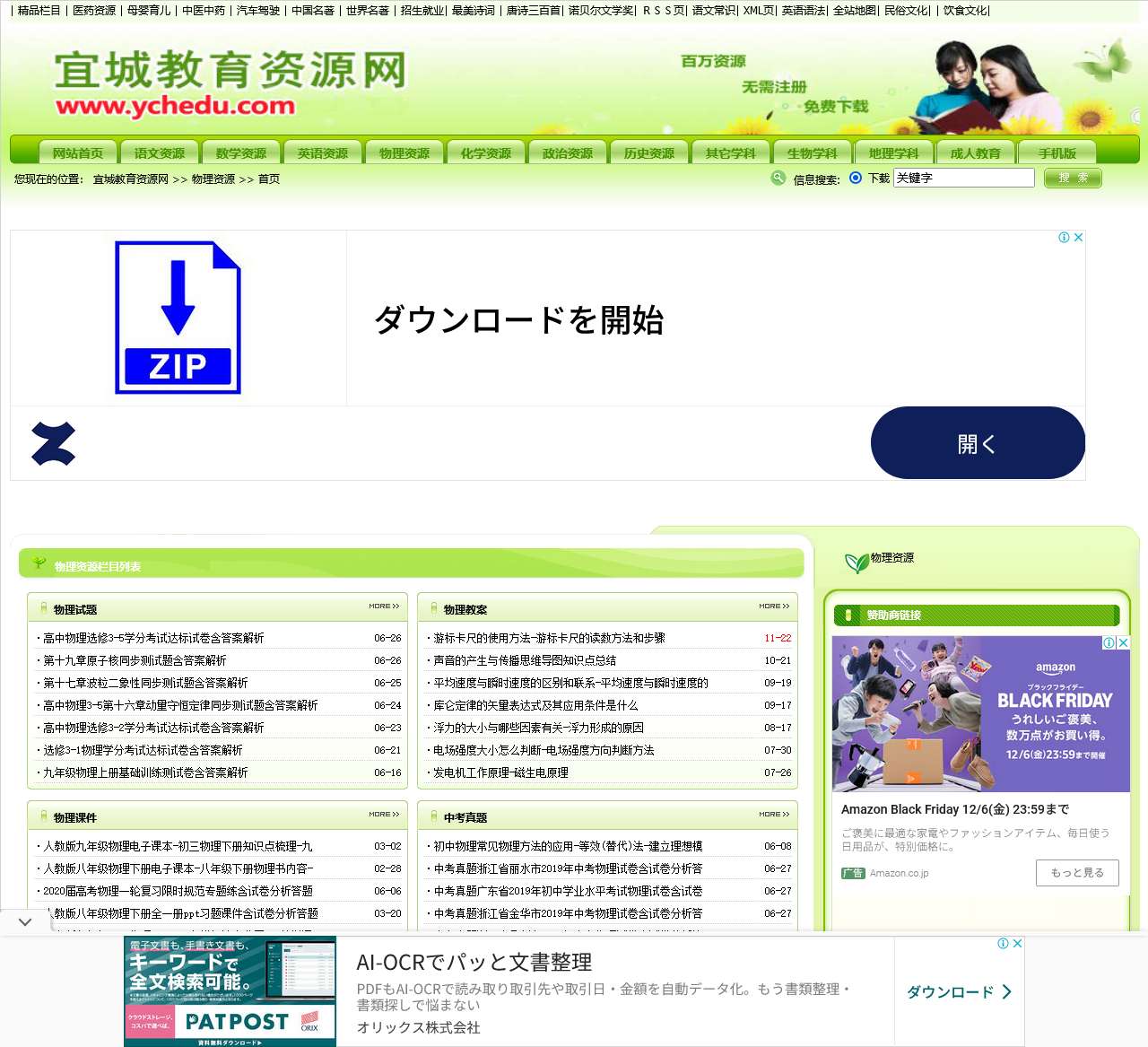
Task: Open the 母婴育儿 top link
Action: click(x=149, y=11)
